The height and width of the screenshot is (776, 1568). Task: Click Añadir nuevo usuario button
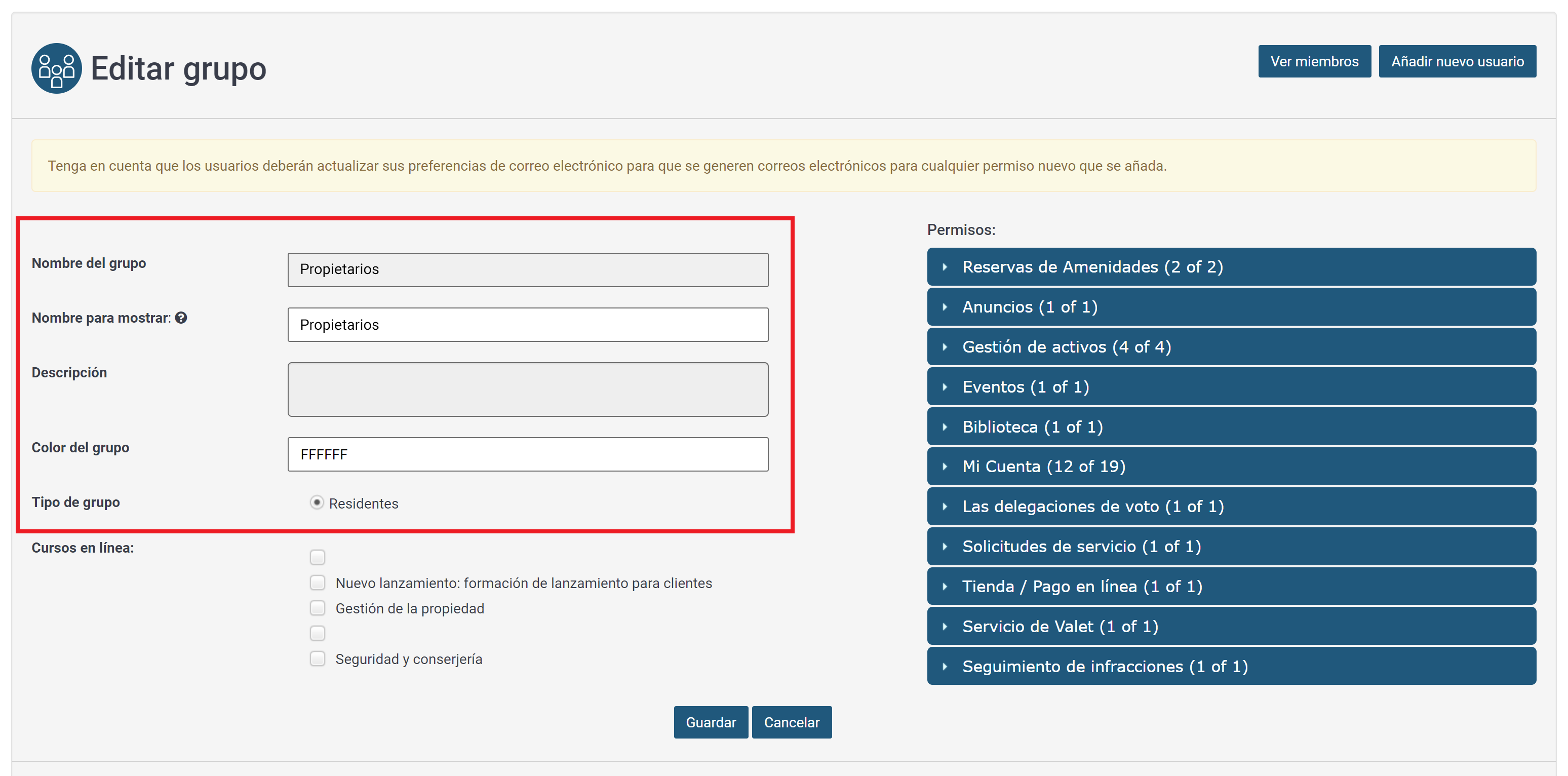point(1457,61)
